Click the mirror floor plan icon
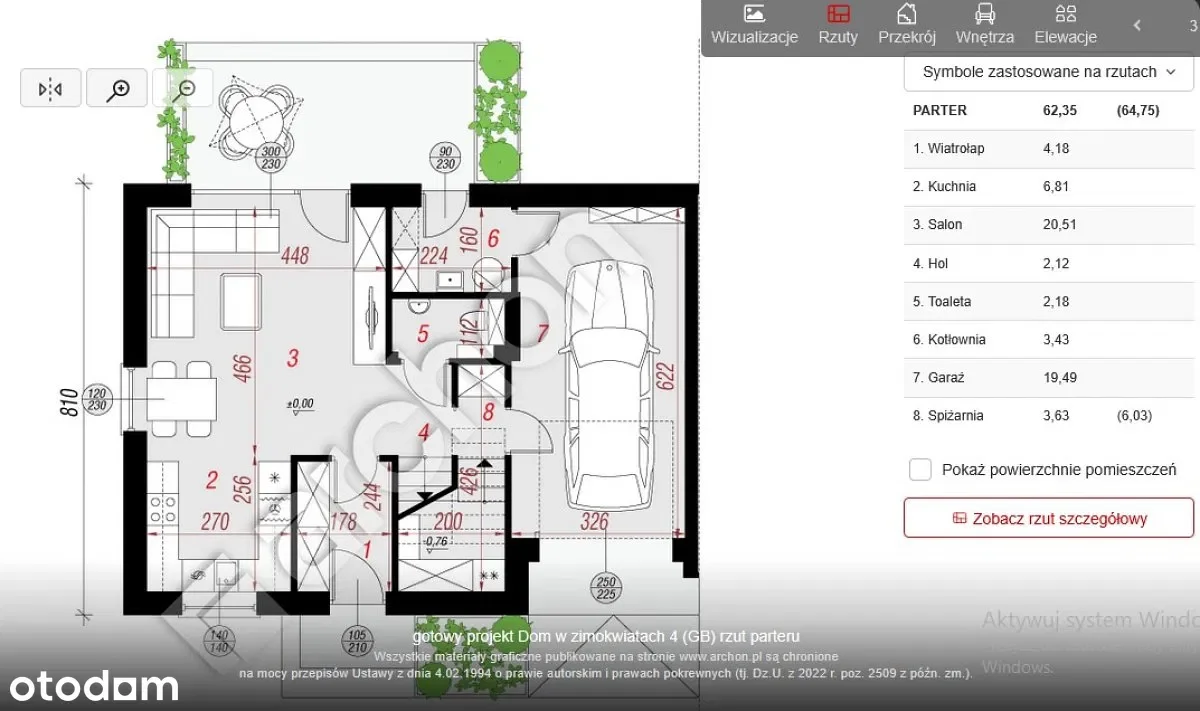1200x711 pixels. click(50, 89)
